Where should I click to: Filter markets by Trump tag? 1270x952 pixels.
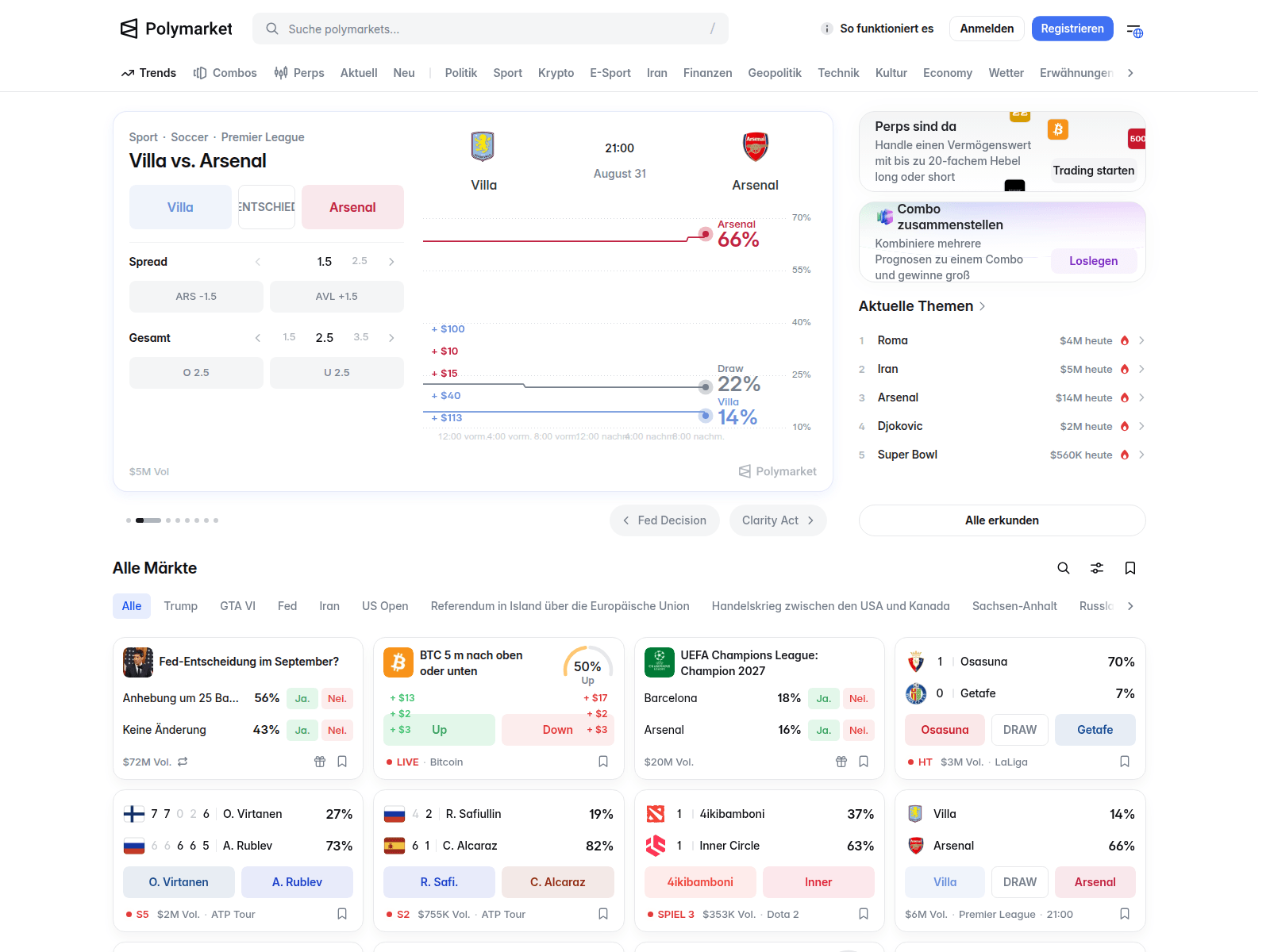[x=181, y=606]
